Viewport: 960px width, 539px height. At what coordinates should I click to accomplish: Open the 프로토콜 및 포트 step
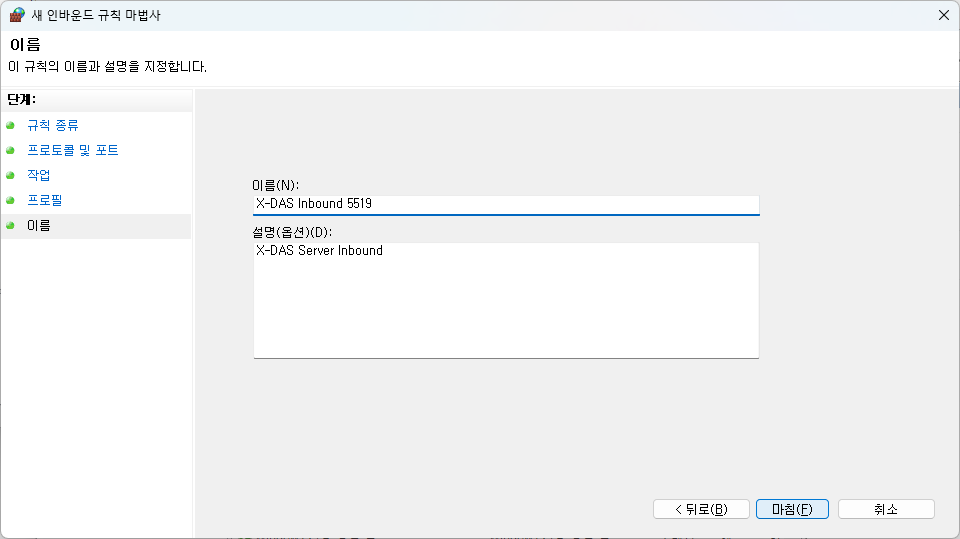[x=73, y=150]
